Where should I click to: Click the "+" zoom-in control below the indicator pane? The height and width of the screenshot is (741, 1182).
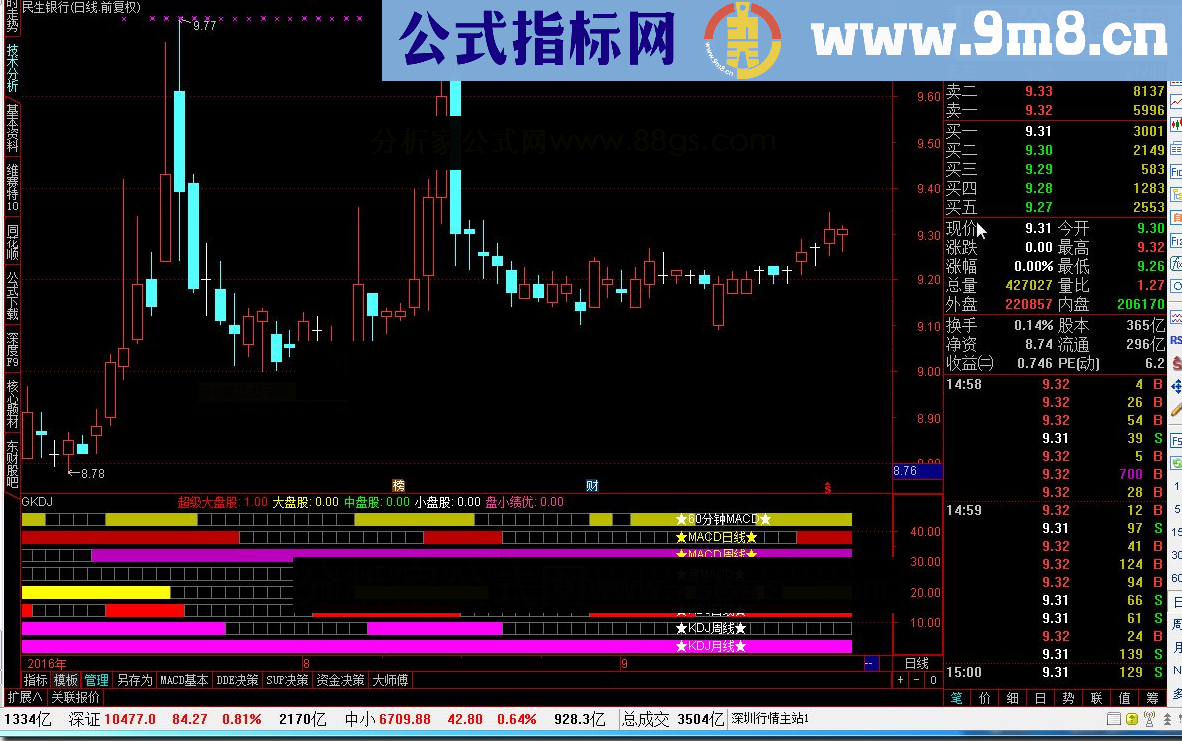(900, 680)
